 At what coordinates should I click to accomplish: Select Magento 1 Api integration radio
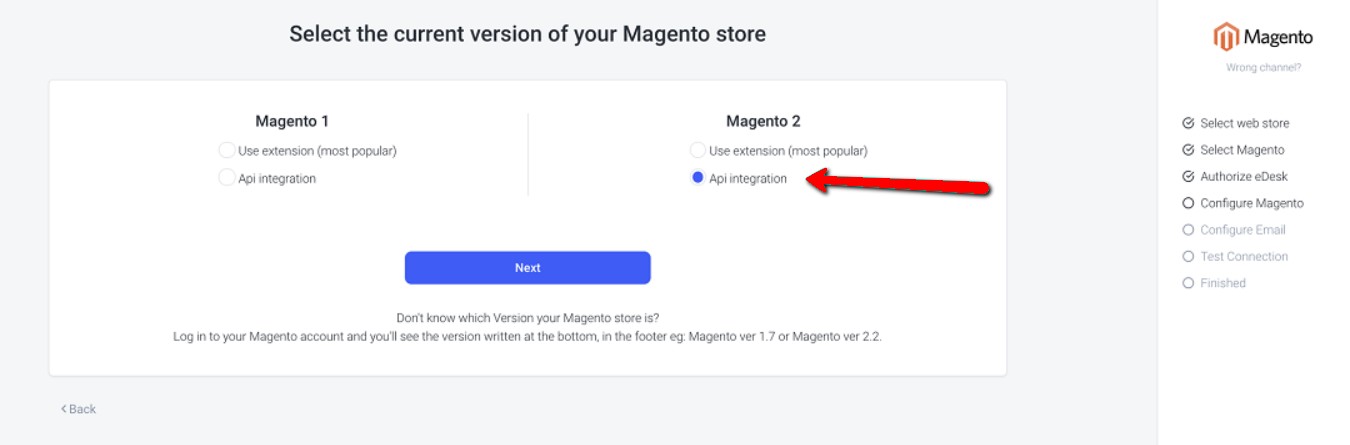pyautogui.click(x=226, y=178)
